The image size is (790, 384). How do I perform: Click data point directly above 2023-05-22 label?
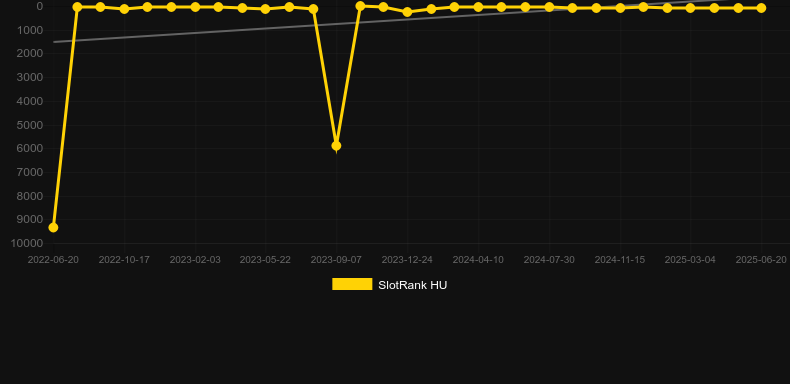pos(266,9)
